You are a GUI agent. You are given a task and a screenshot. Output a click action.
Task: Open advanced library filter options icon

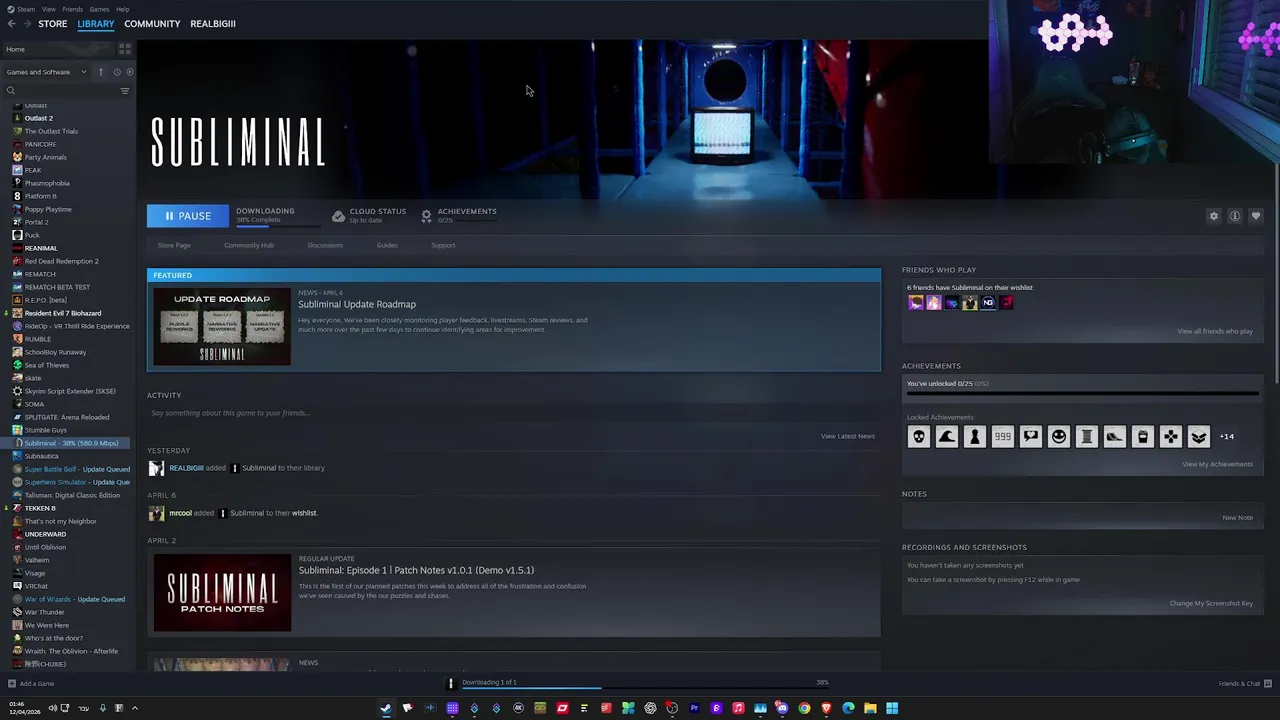[x=125, y=91]
